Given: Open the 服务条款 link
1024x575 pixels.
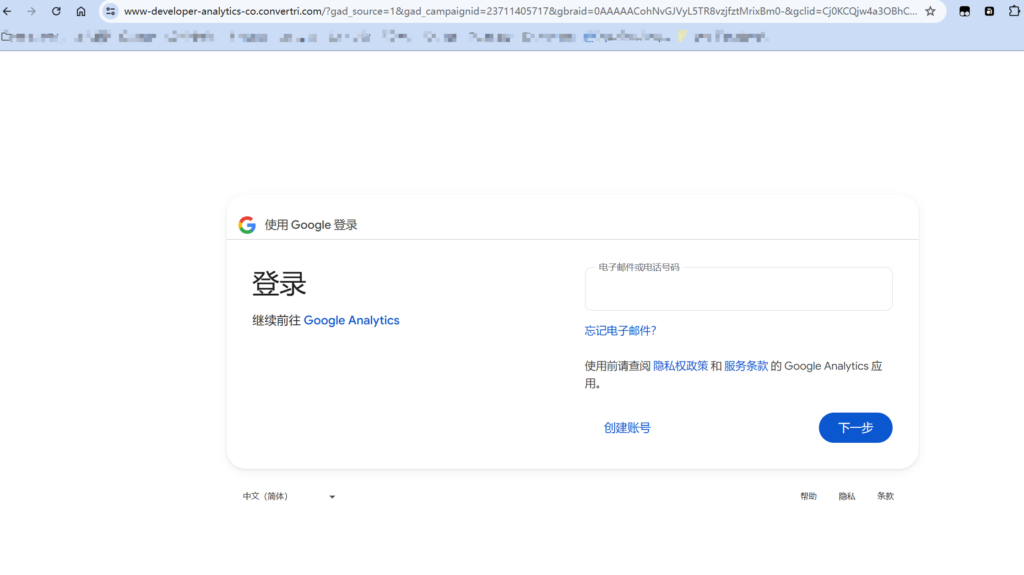Looking at the screenshot, I should pyautogui.click(x=746, y=366).
